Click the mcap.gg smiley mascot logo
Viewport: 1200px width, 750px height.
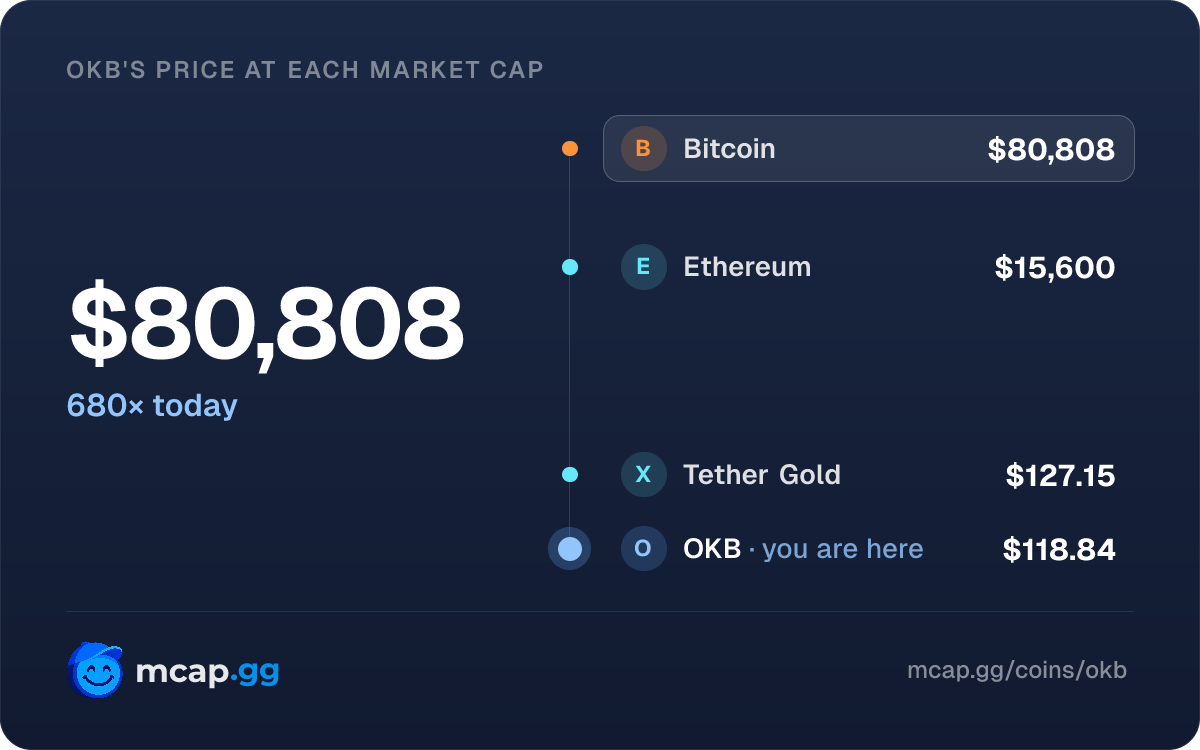click(96, 670)
